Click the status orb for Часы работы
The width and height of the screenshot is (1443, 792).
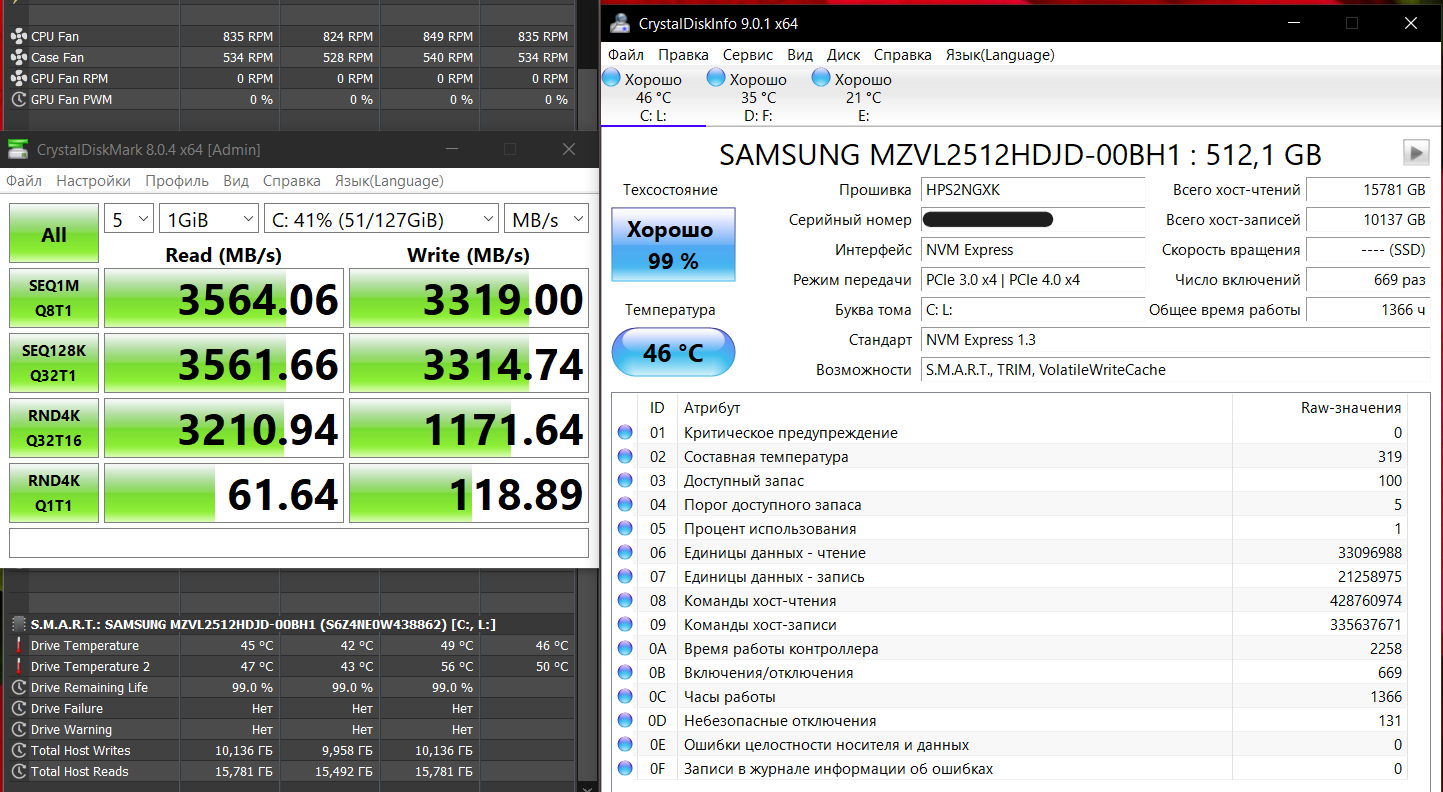tap(626, 696)
